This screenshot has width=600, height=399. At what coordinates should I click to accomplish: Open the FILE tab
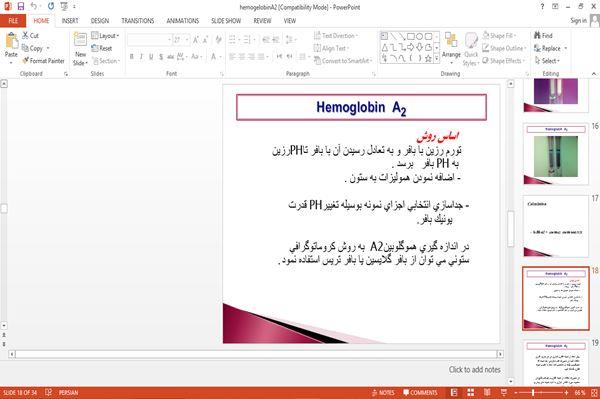coord(13,21)
